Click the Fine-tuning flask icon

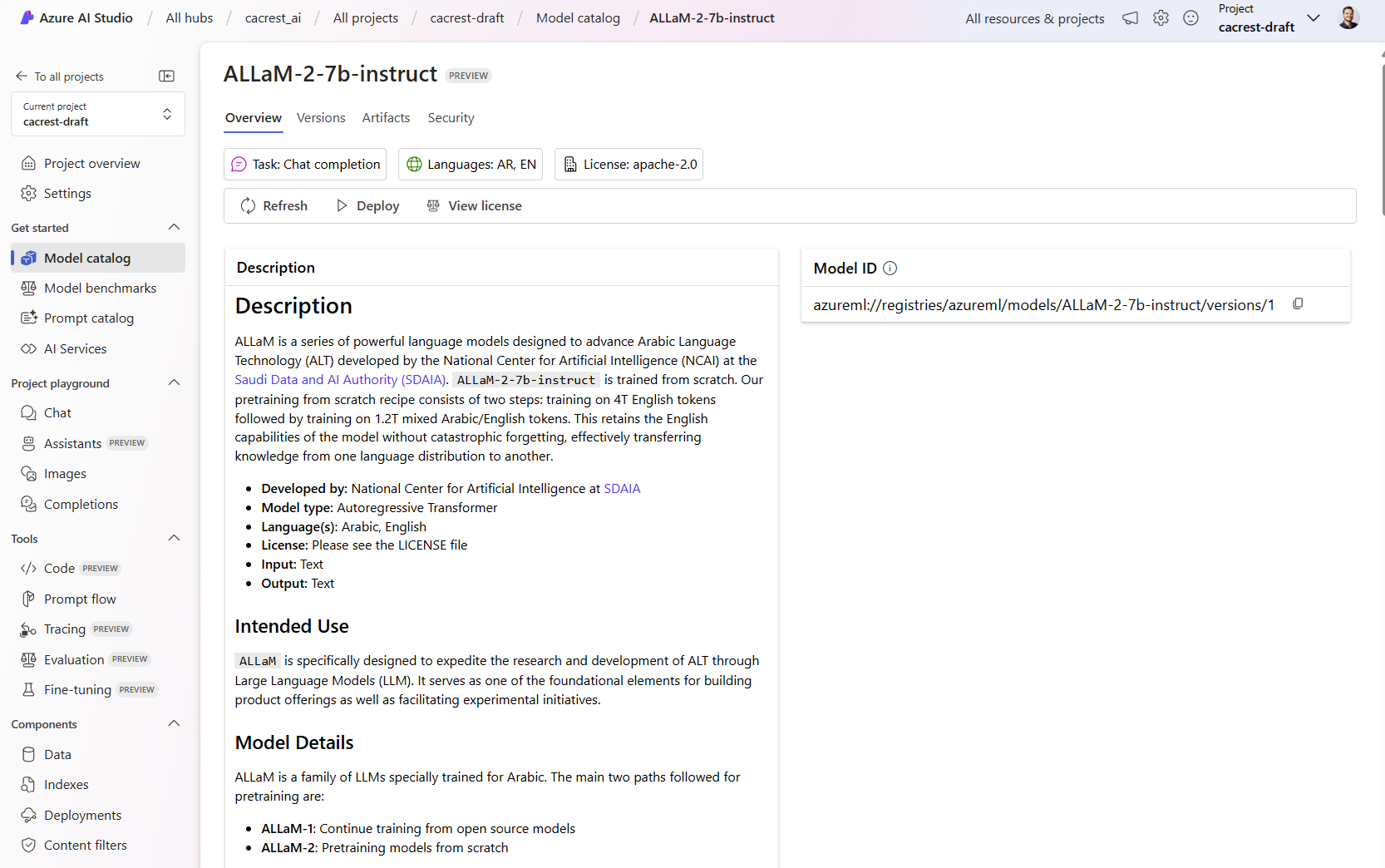tap(28, 690)
